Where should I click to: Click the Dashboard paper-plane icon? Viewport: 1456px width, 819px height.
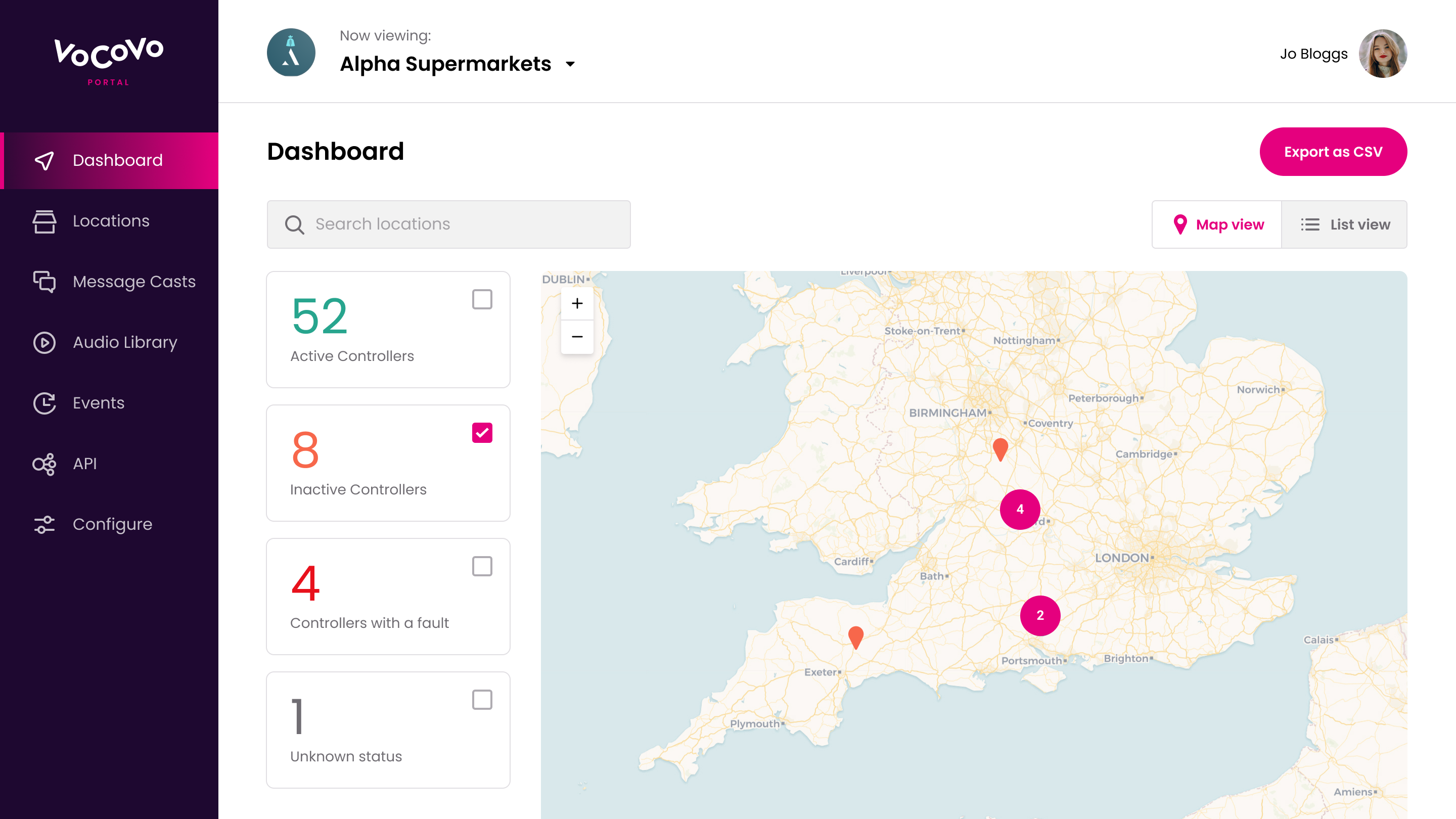(x=44, y=161)
